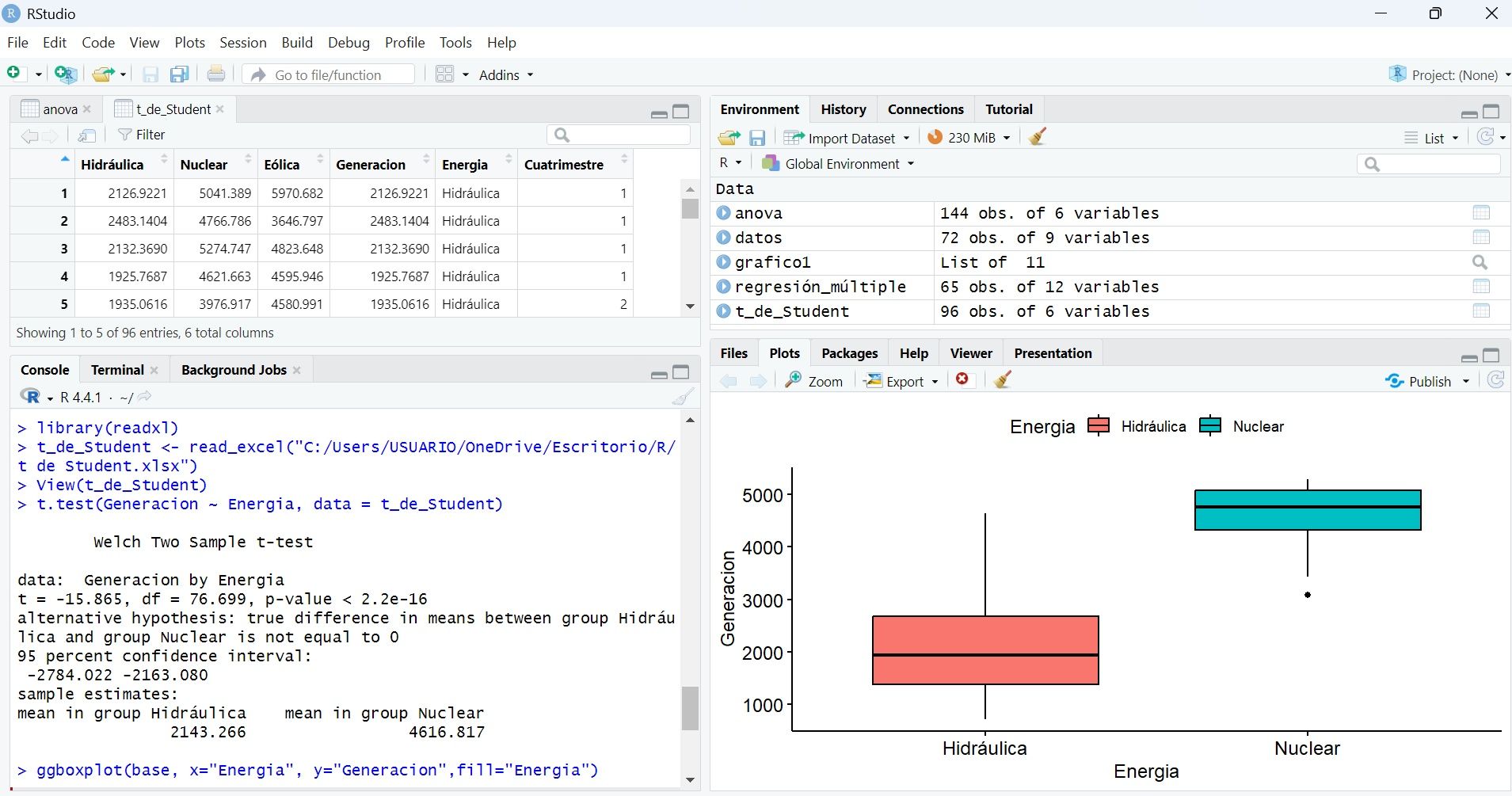Open Project (None) dropdown
The width and height of the screenshot is (1512, 796).
pyautogui.click(x=1449, y=74)
